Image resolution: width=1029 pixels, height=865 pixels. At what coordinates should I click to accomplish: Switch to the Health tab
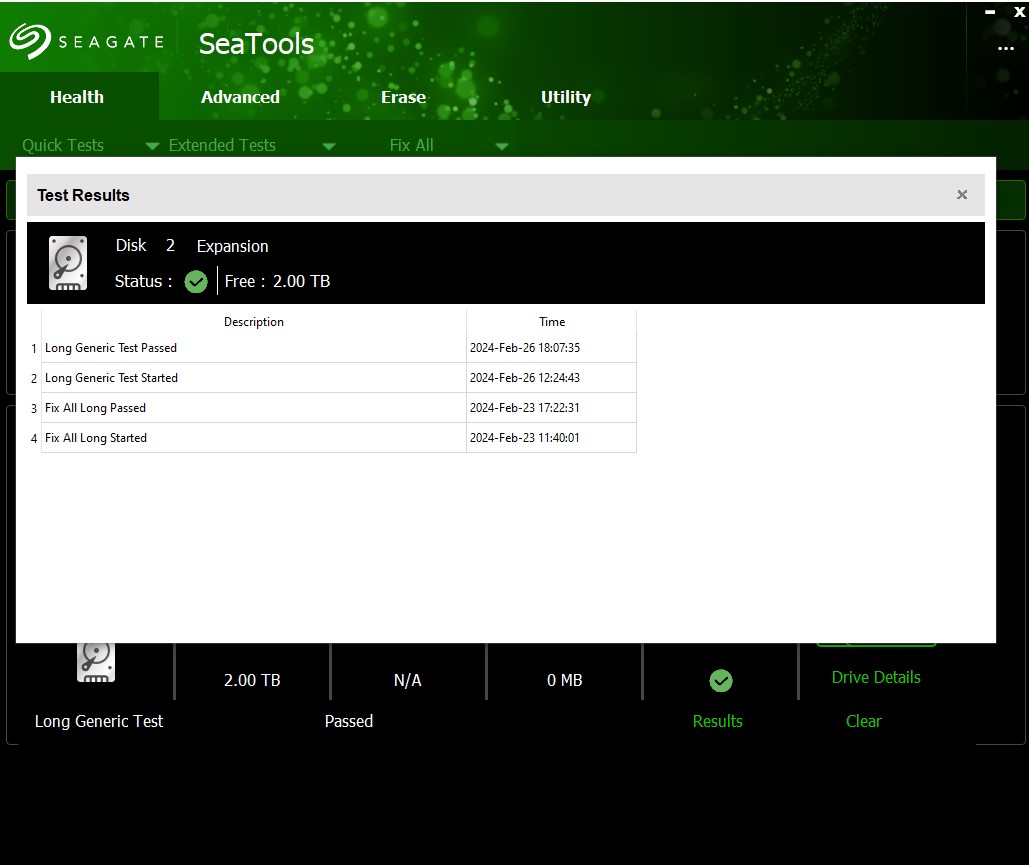pos(77,97)
